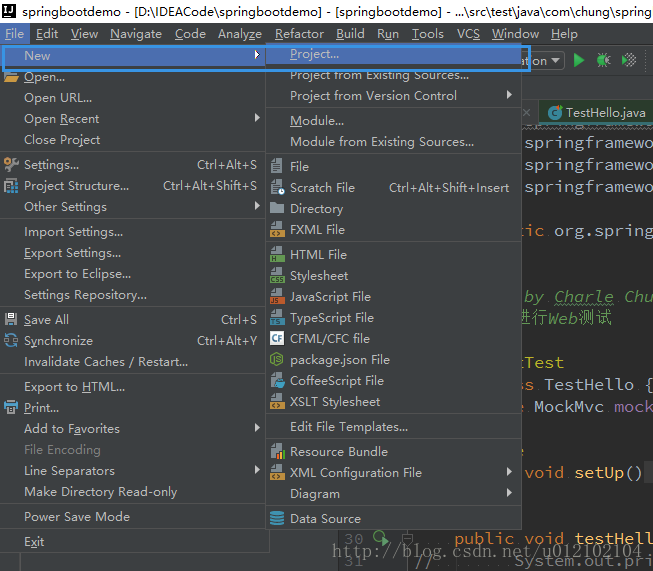Screen dimensions: 653x571
Task: Expand the New submenu arrow
Action: coord(257,55)
